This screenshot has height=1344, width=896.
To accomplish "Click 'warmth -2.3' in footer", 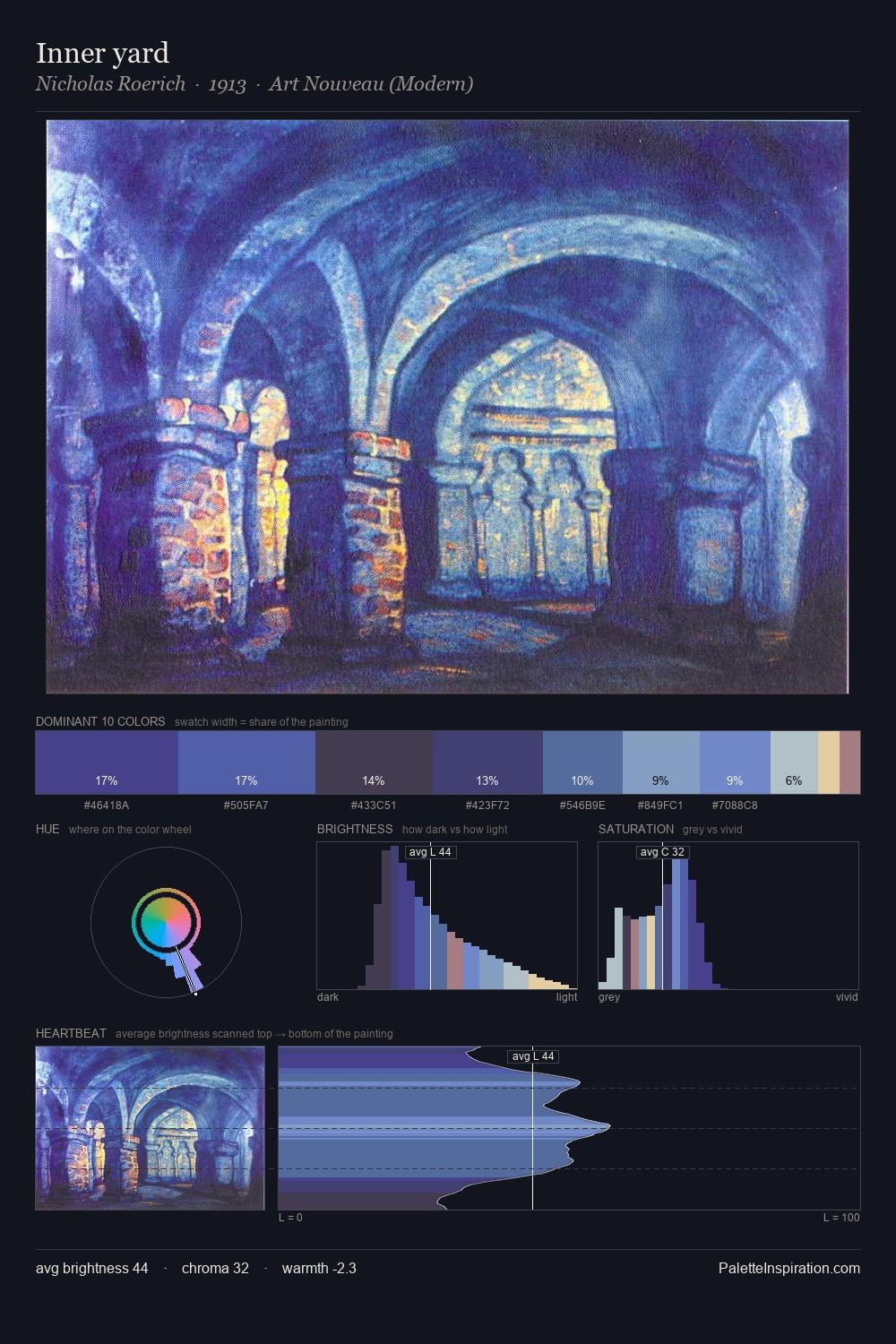I will [x=319, y=1269].
